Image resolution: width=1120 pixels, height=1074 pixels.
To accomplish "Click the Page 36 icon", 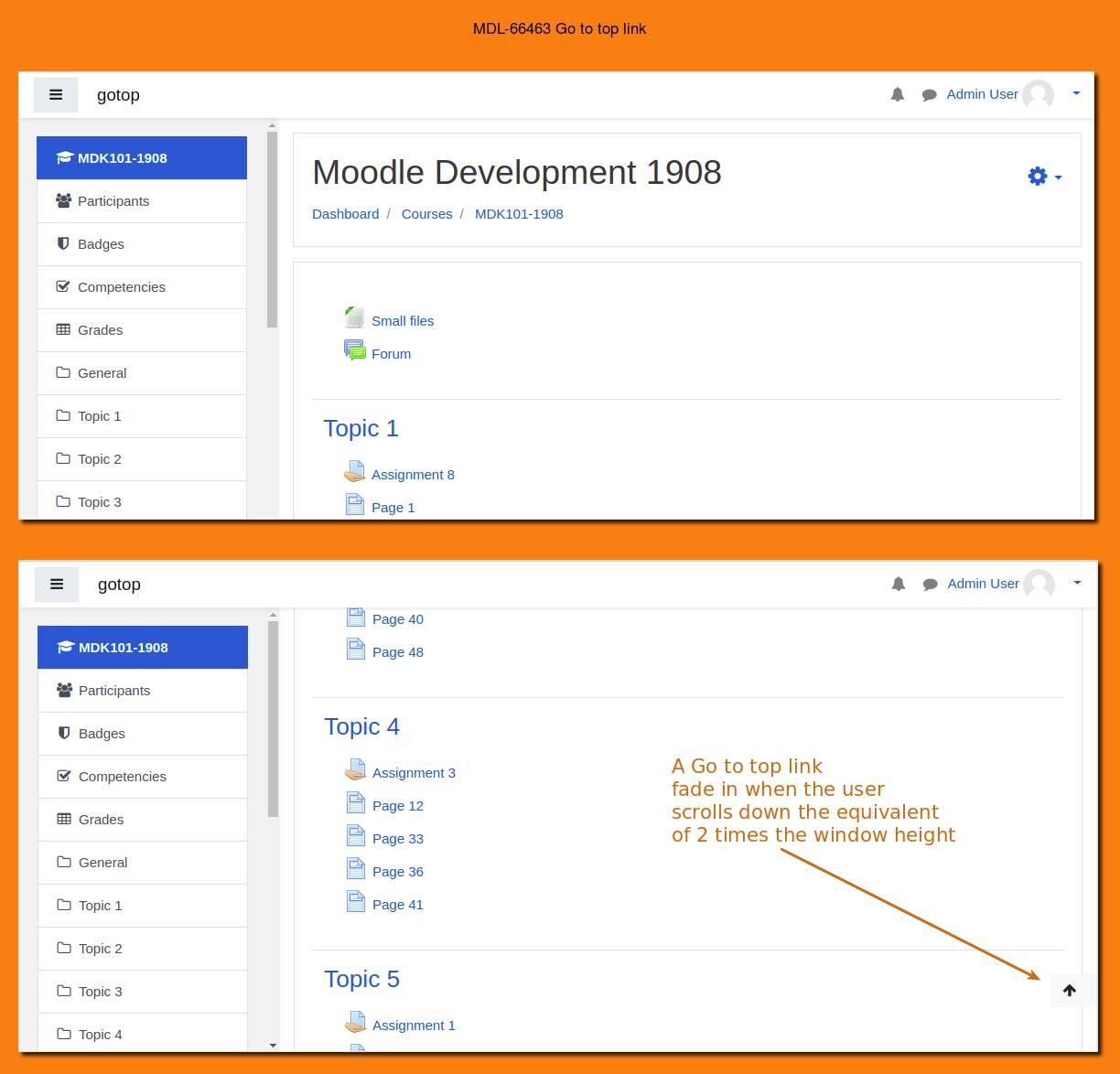I will point(356,868).
